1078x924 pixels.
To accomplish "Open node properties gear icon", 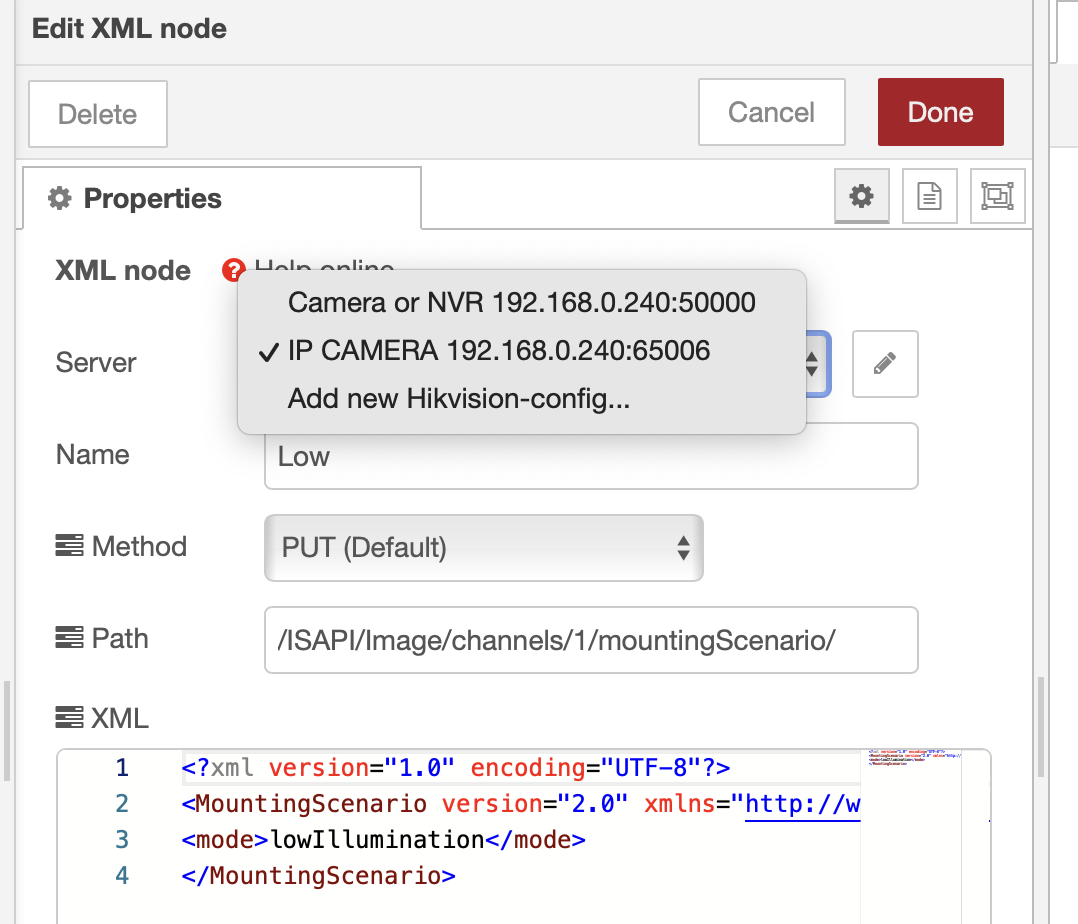I will (861, 196).
